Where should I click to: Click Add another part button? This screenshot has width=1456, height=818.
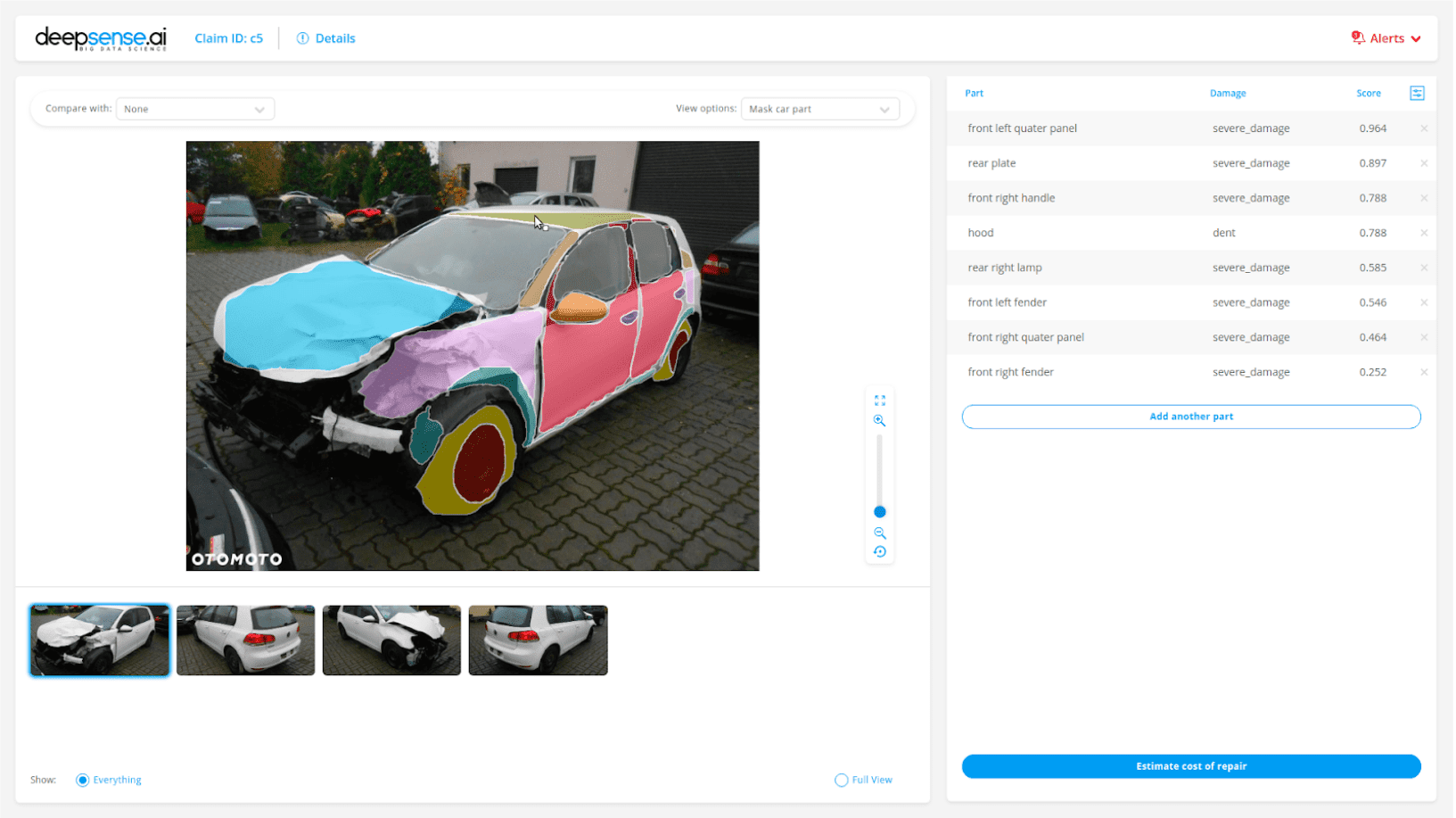point(1190,417)
